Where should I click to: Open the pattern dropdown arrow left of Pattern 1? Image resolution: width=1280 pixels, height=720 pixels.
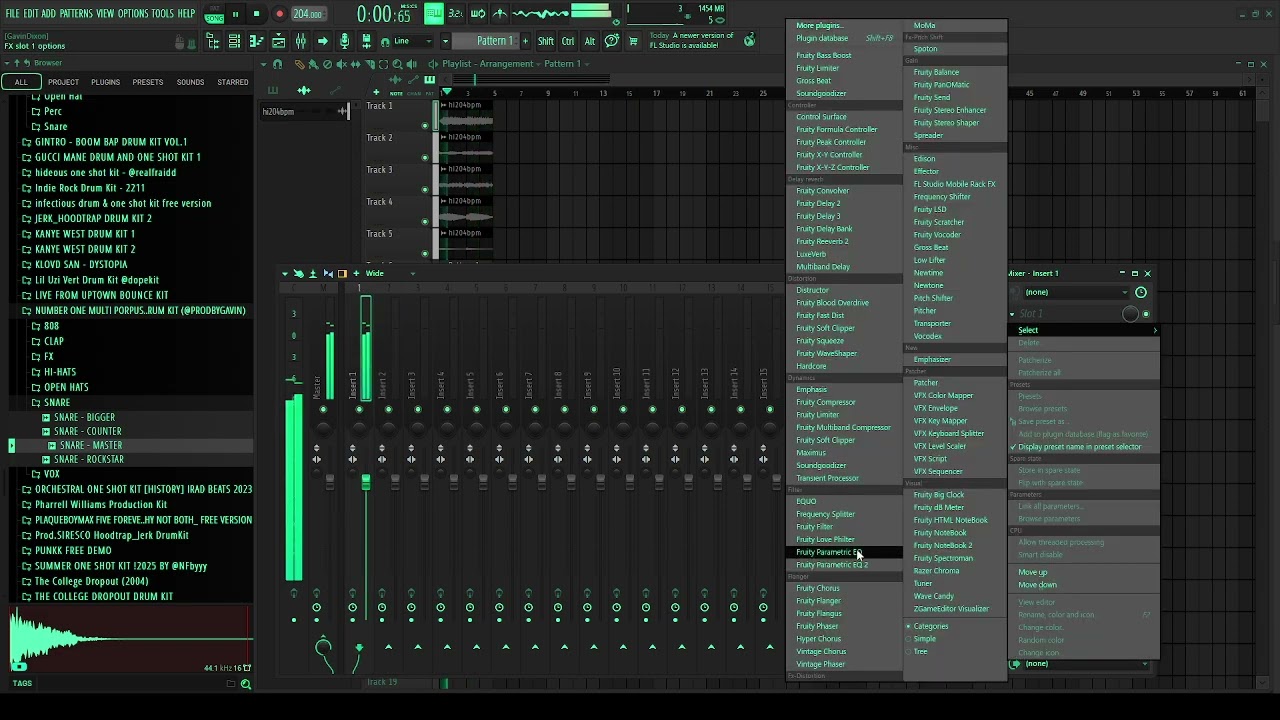coord(445,41)
